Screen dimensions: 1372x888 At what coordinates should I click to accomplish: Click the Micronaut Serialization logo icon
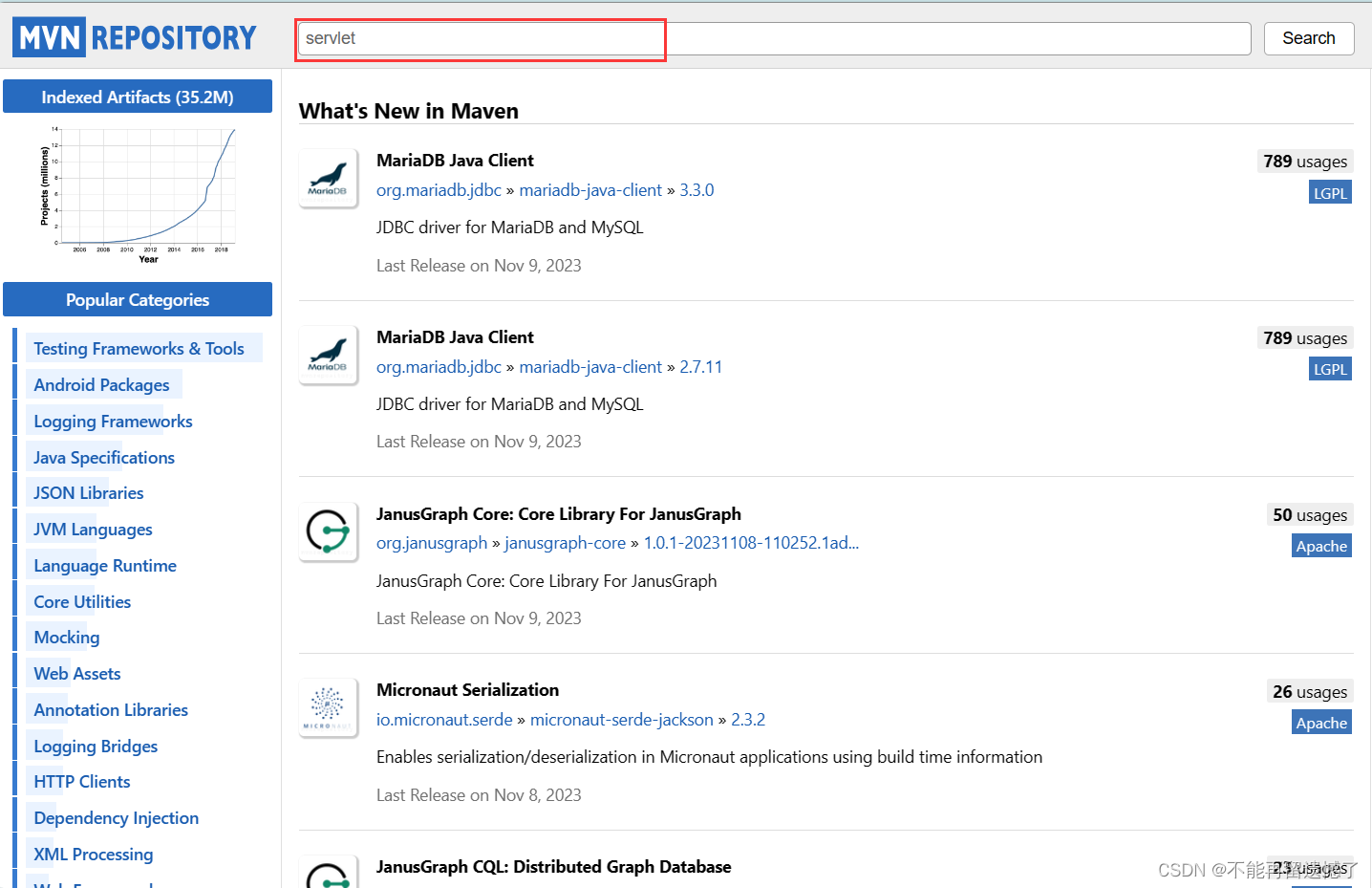(328, 707)
